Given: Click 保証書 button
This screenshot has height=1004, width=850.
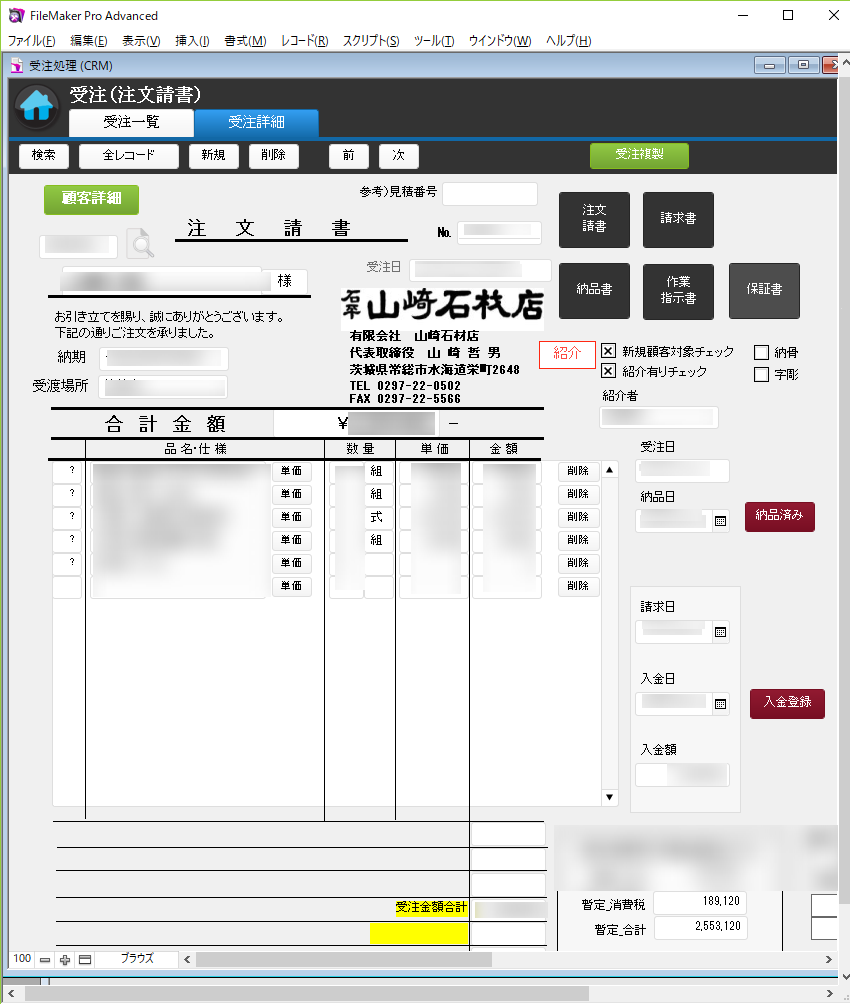Looking at the screenshot, I should click(x=764, y=291).
